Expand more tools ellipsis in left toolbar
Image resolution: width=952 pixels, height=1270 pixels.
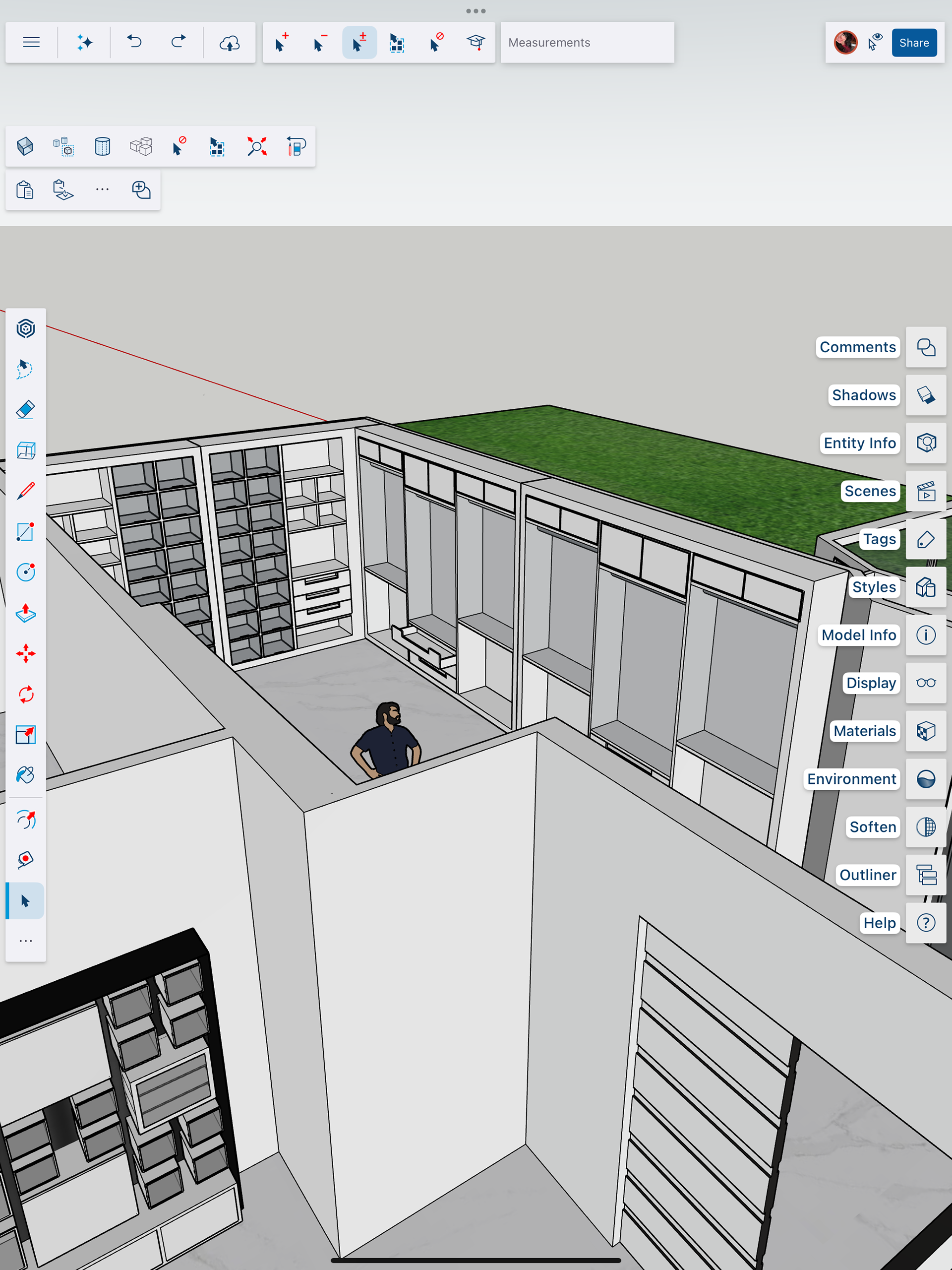pyautogui.click(x=25, y=941)
